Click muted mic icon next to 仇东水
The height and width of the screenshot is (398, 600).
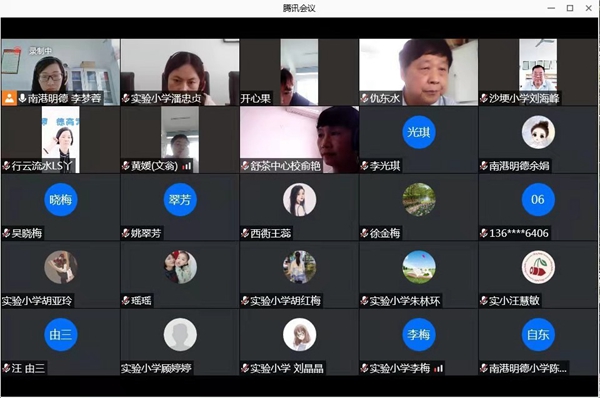(x=364, y=99)
